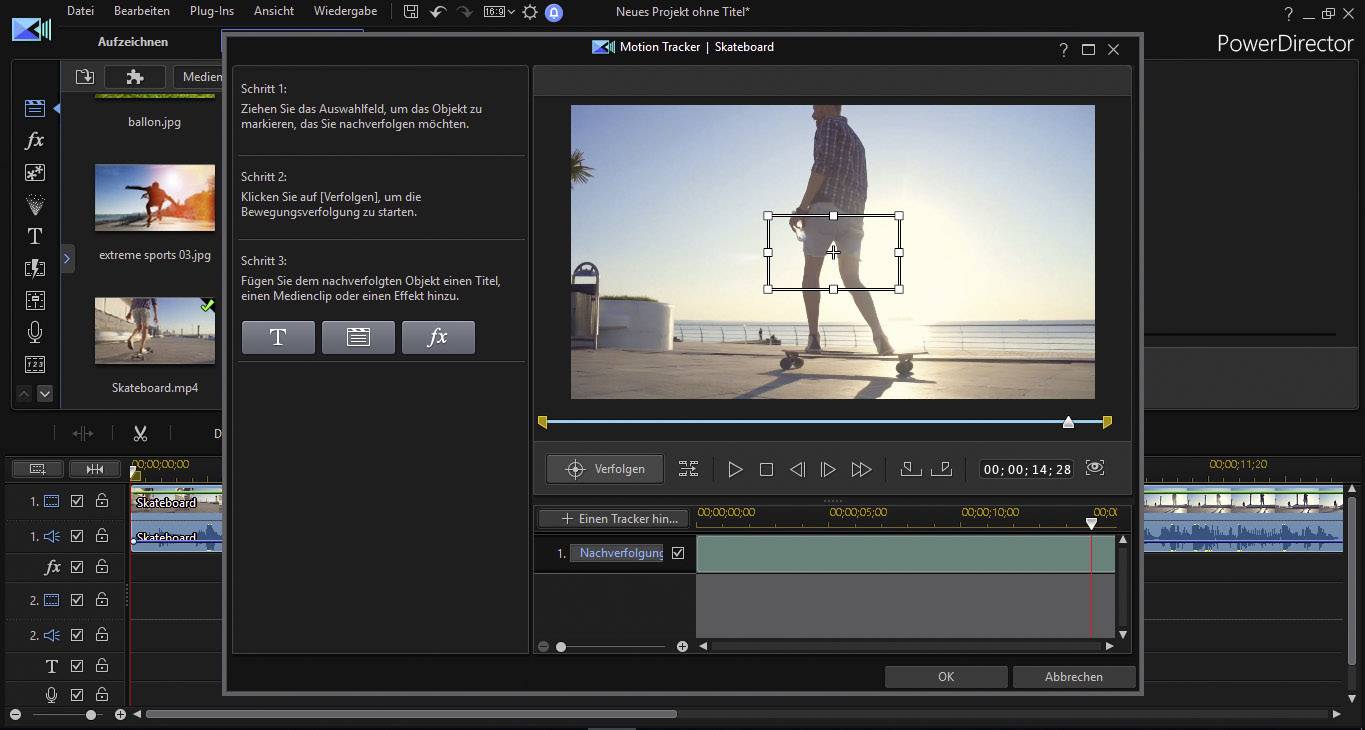Fast forward the tracker preview
Viewport: 1365px width, 730px height.
[860, 469]
